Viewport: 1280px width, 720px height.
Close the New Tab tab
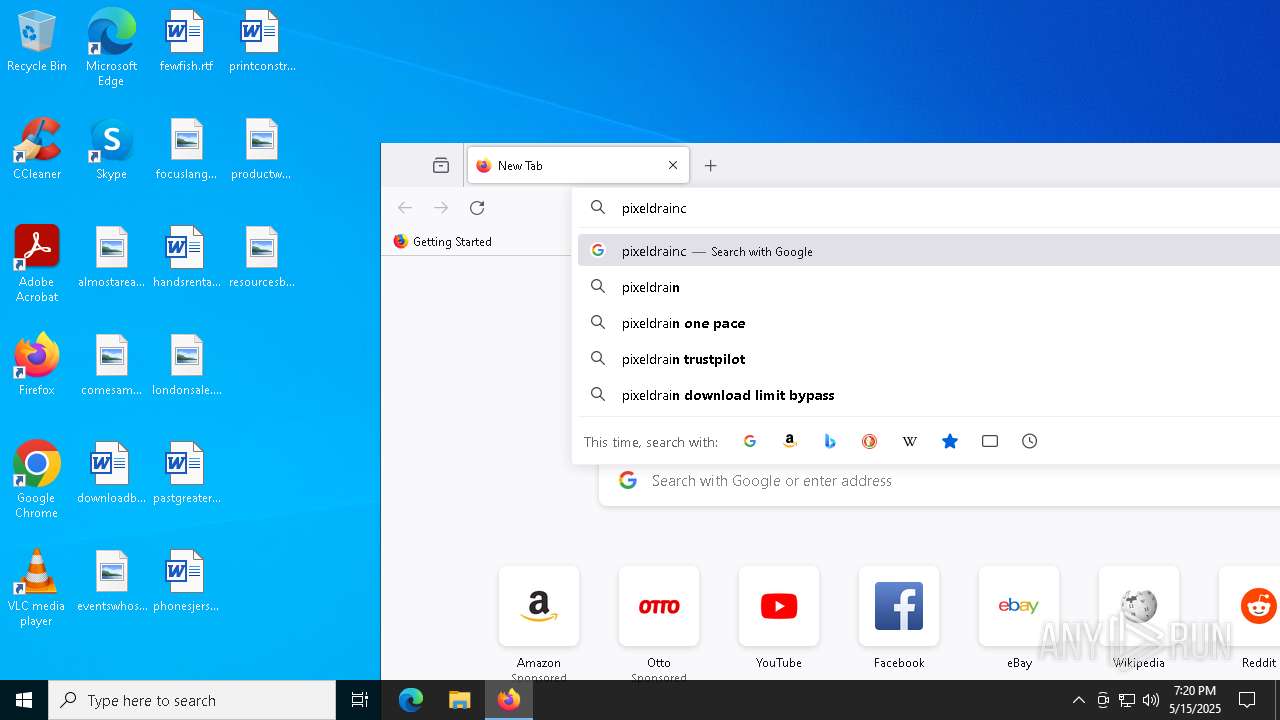pos(673,166)
